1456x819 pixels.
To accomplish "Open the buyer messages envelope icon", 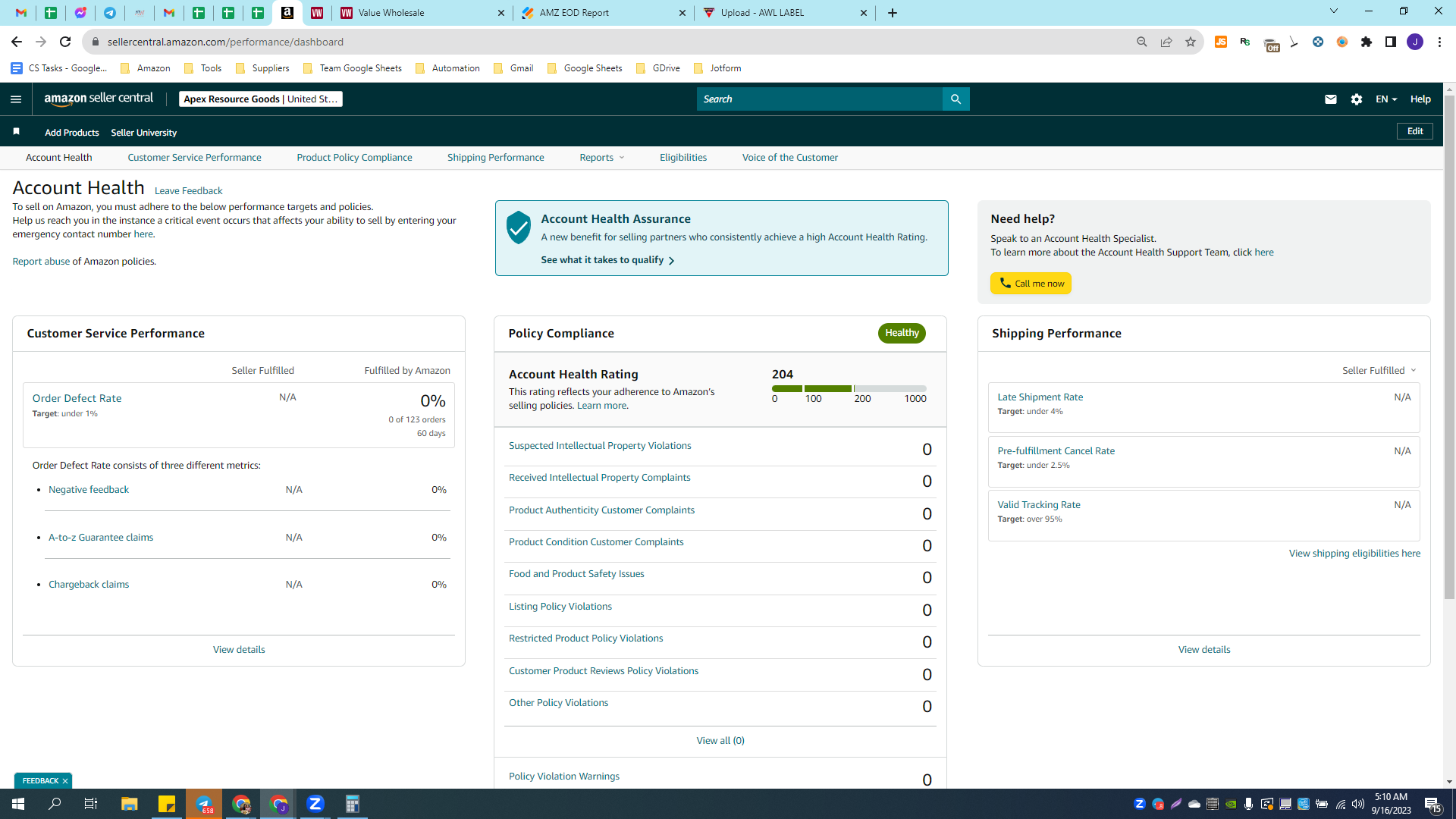I will (1330, 99).
